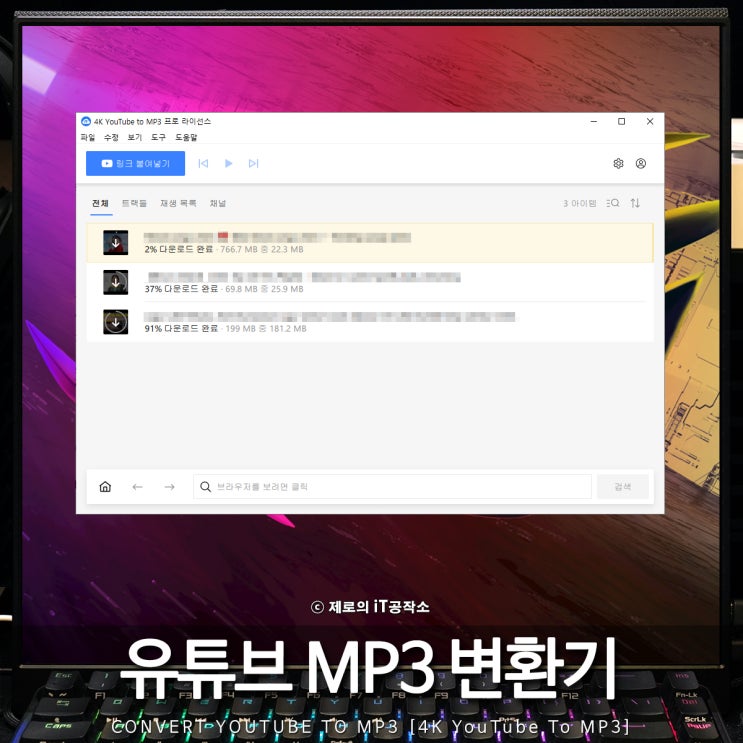Switch to the 채널 tab
Viewport: 743px width, 743px height.
pos(218,203)
